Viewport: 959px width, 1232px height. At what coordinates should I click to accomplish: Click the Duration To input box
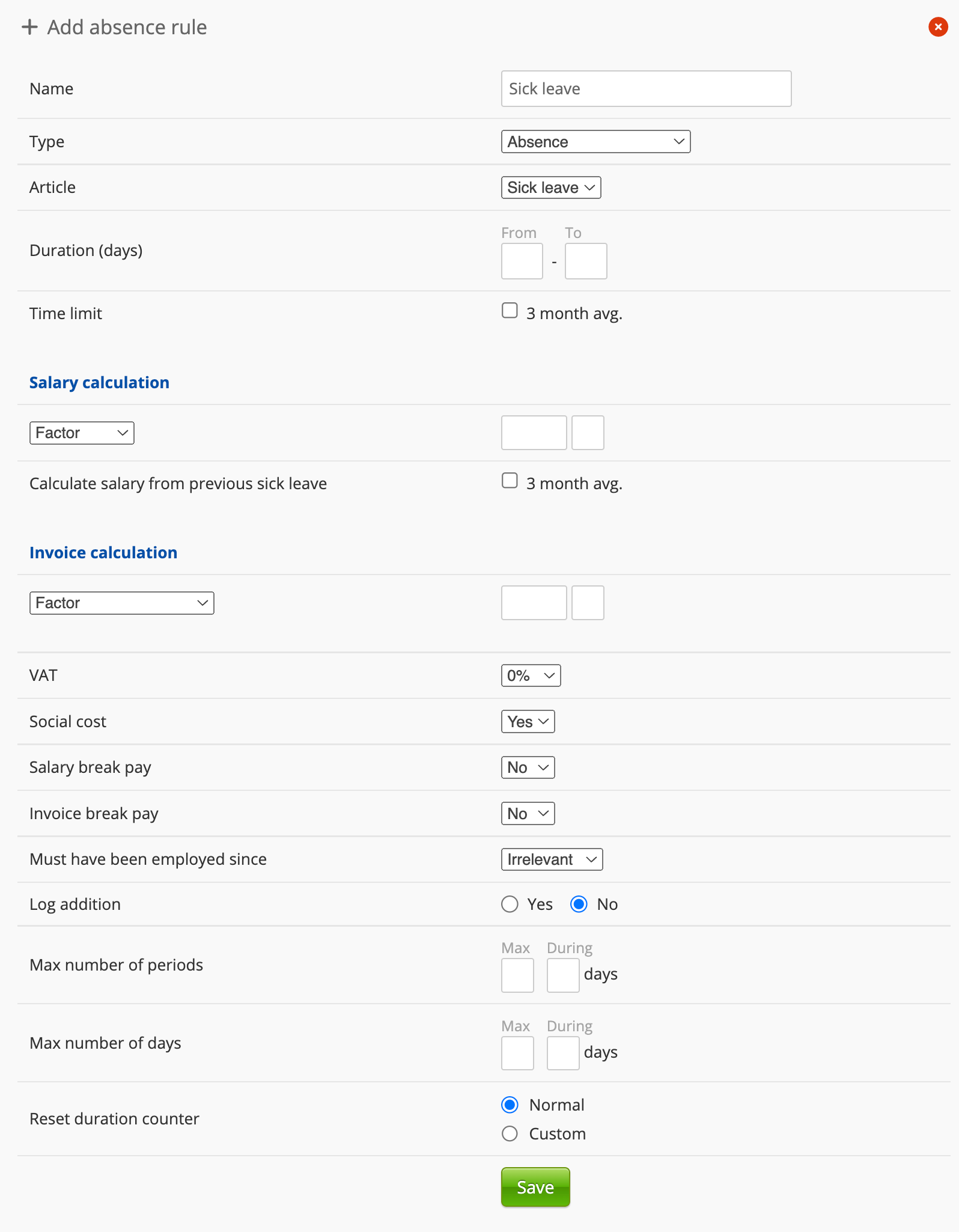point(585,261)
